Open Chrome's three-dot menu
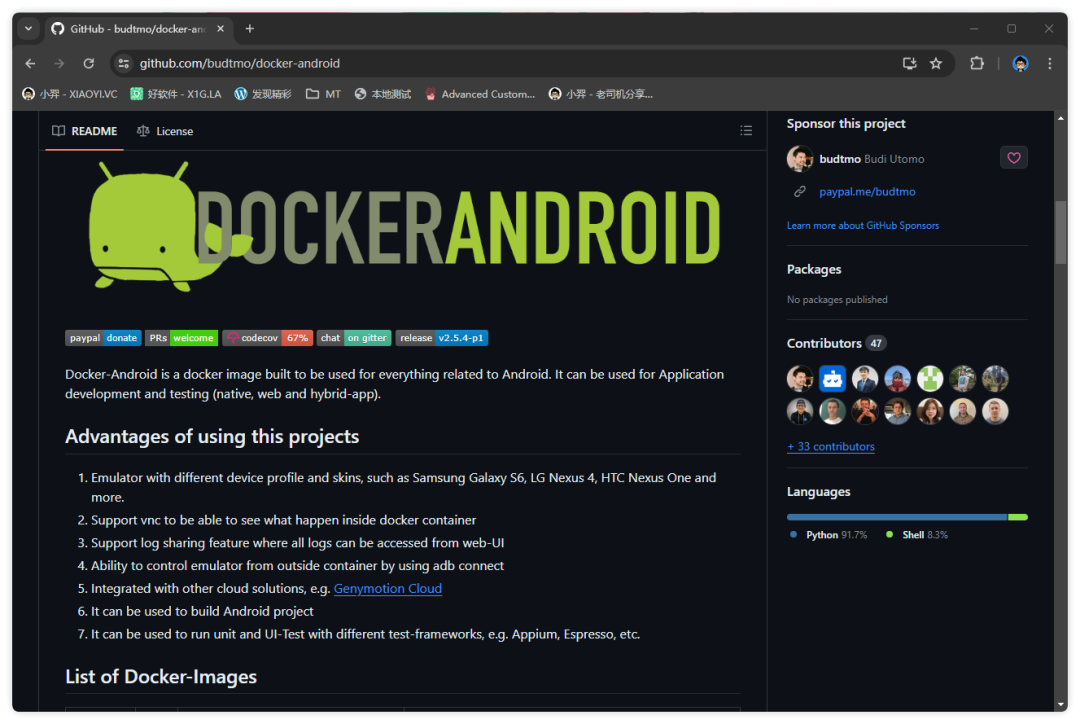This screenshot has height=724, width=1080. tap(1049, 64)
